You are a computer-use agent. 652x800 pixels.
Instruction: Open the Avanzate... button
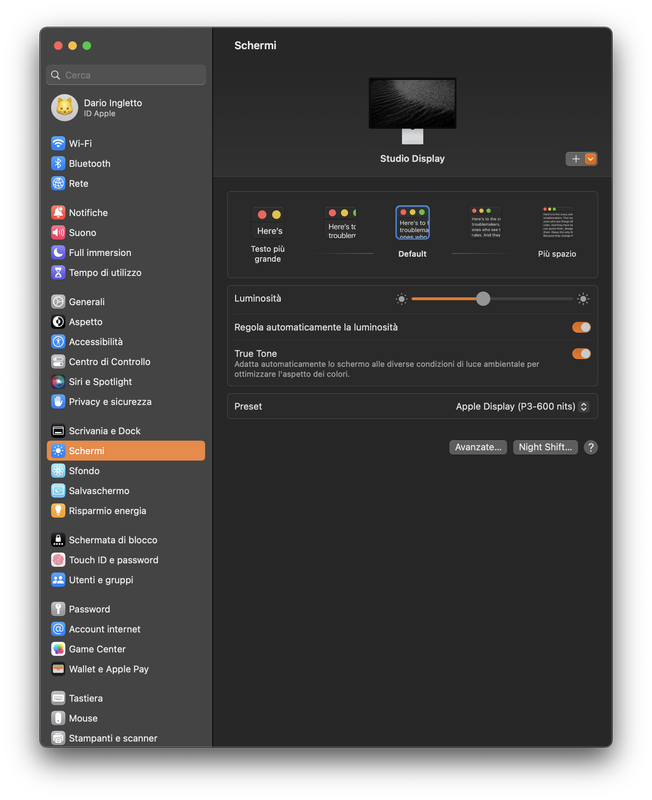478,447
